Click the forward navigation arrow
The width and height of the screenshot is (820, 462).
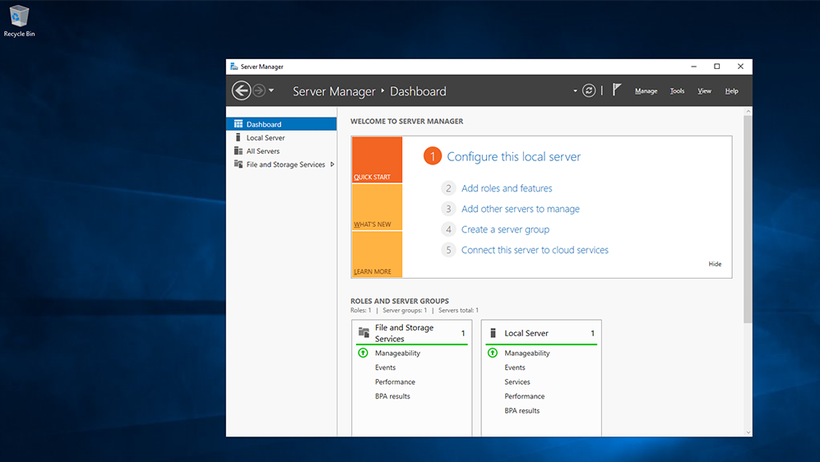coord(259,91)
